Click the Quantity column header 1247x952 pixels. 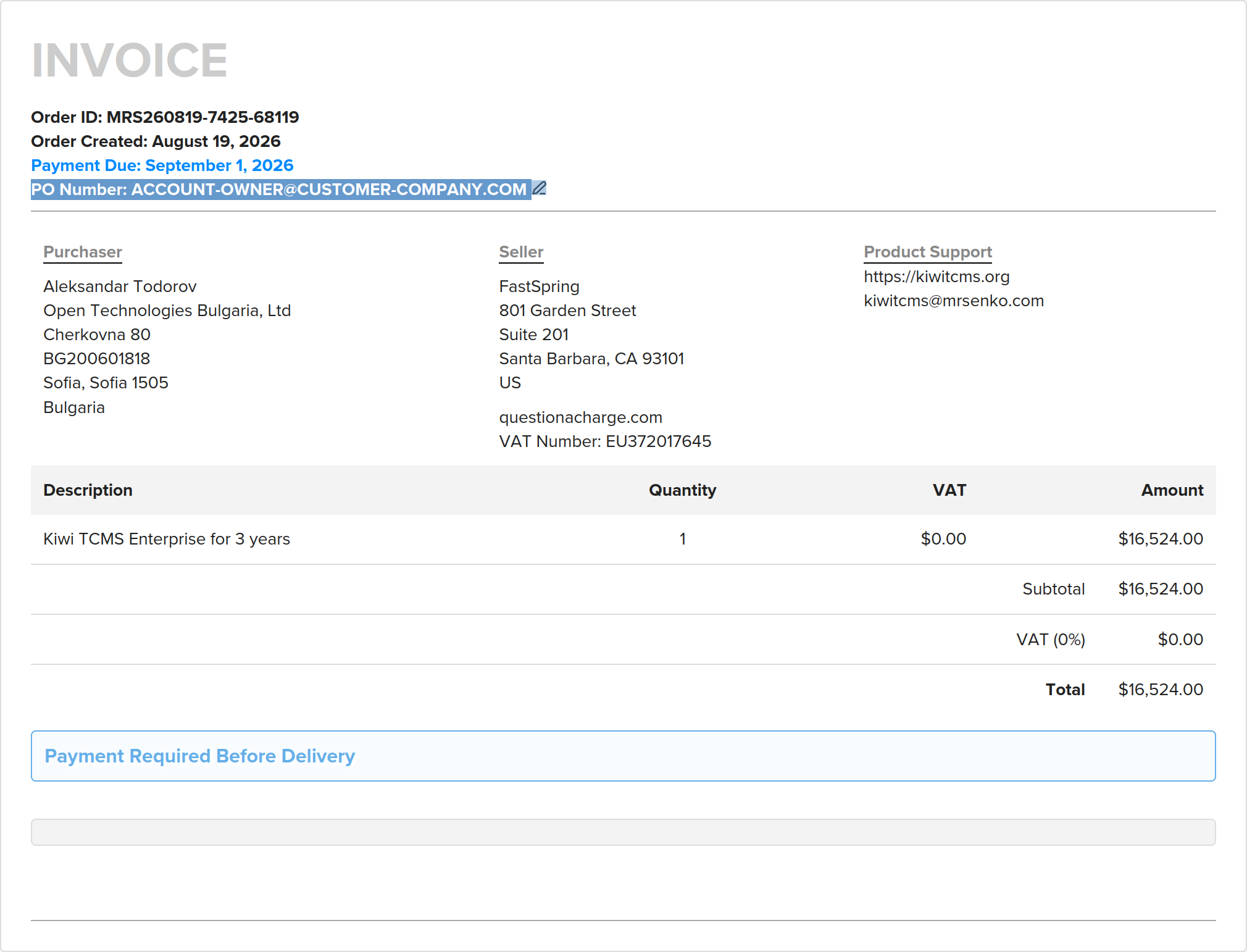click(x=682, y=490)
